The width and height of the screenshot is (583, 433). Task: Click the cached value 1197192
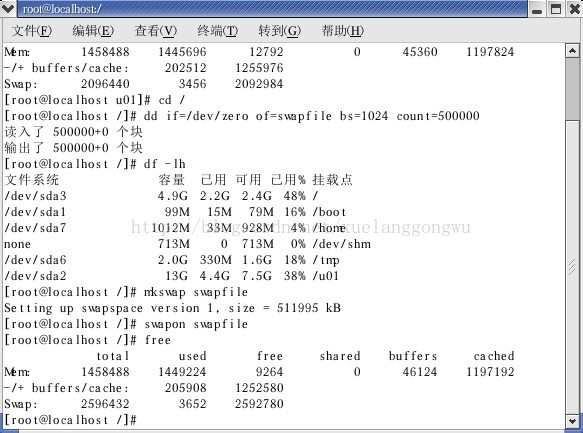[x=490, y=372]
